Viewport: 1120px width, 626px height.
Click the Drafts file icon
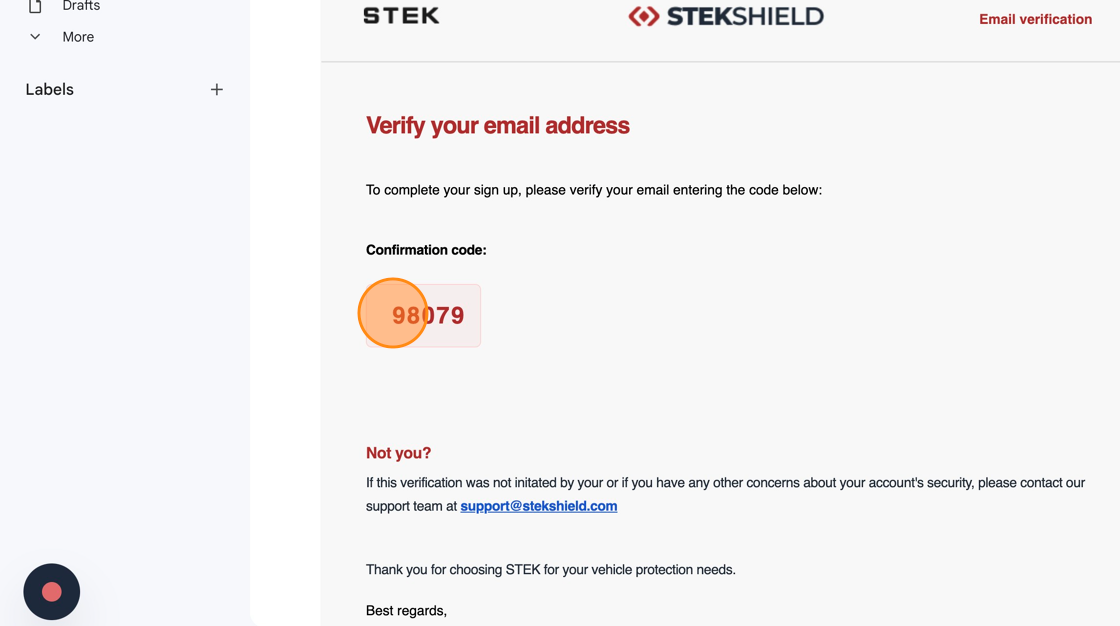tap(35, 6)
